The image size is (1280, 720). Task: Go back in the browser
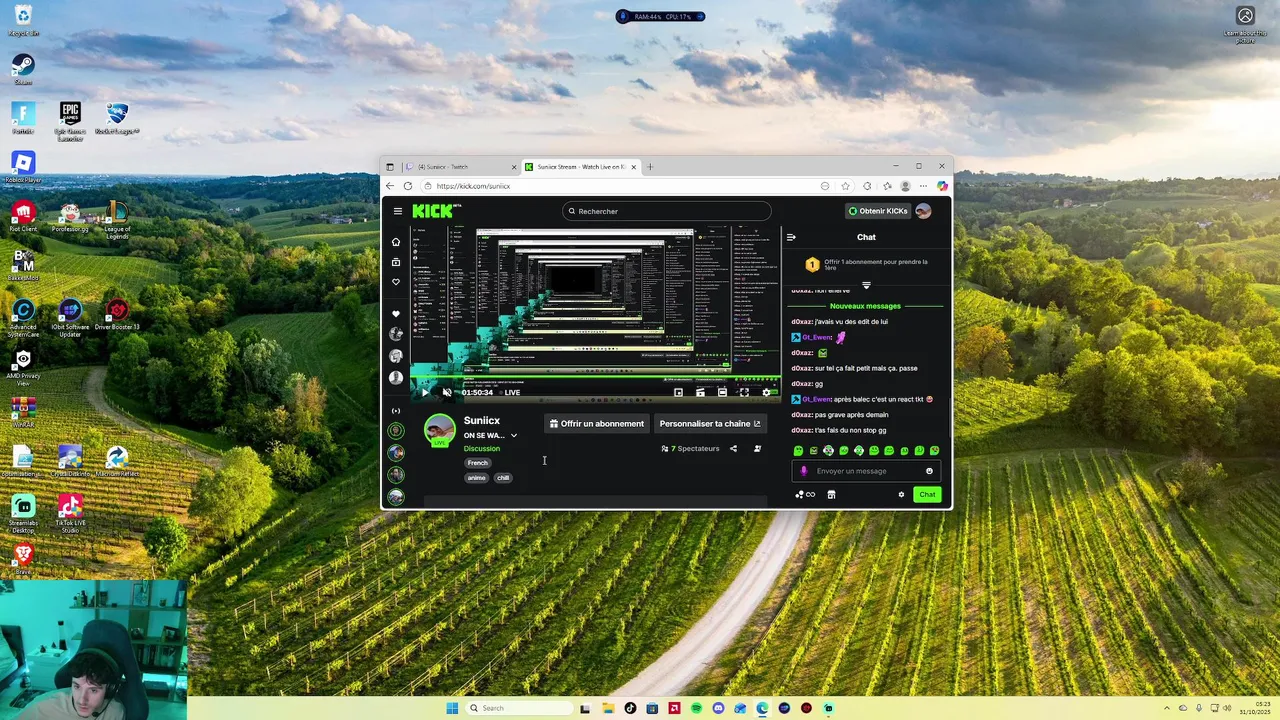pos(390,186)
